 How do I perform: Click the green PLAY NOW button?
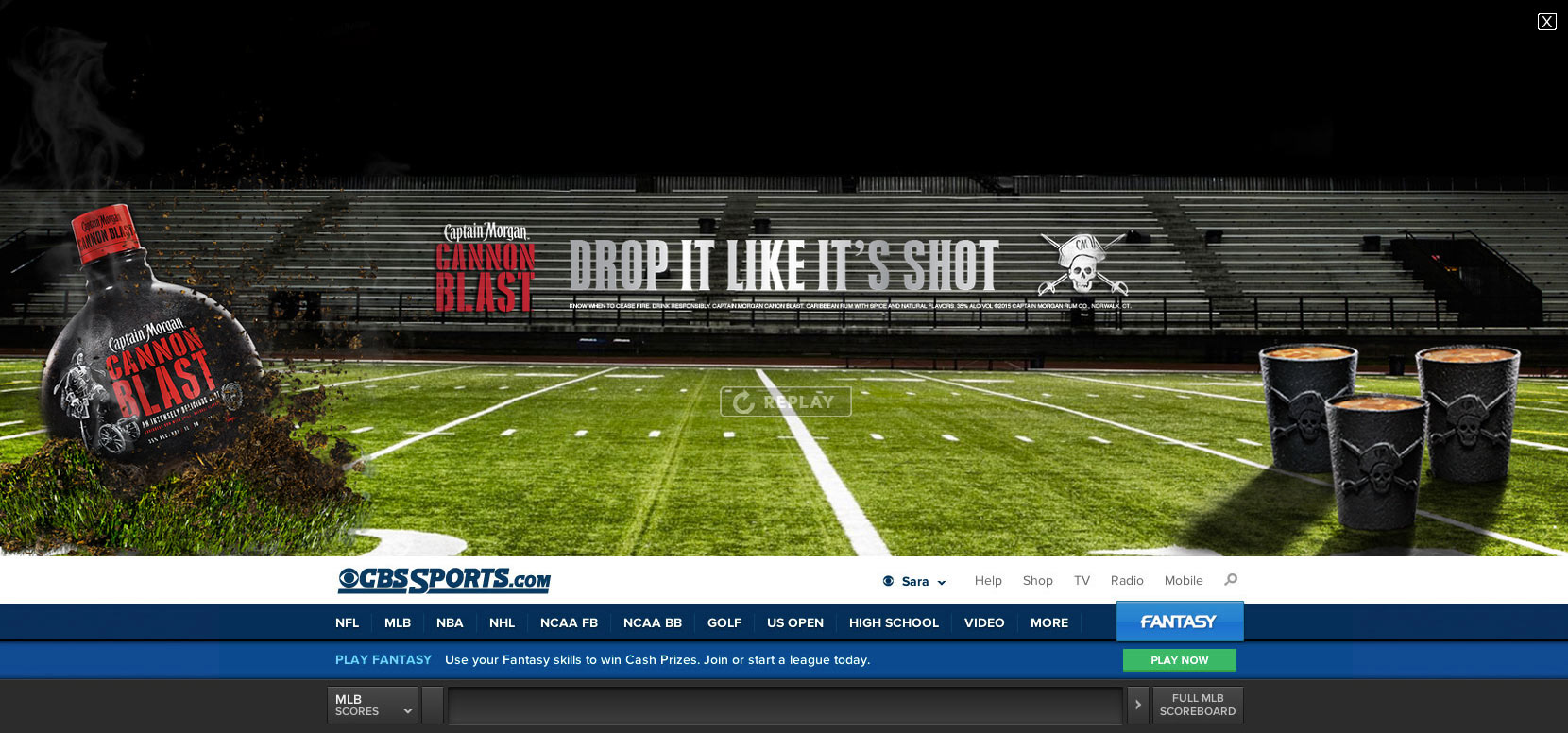tap(1180, 660)
